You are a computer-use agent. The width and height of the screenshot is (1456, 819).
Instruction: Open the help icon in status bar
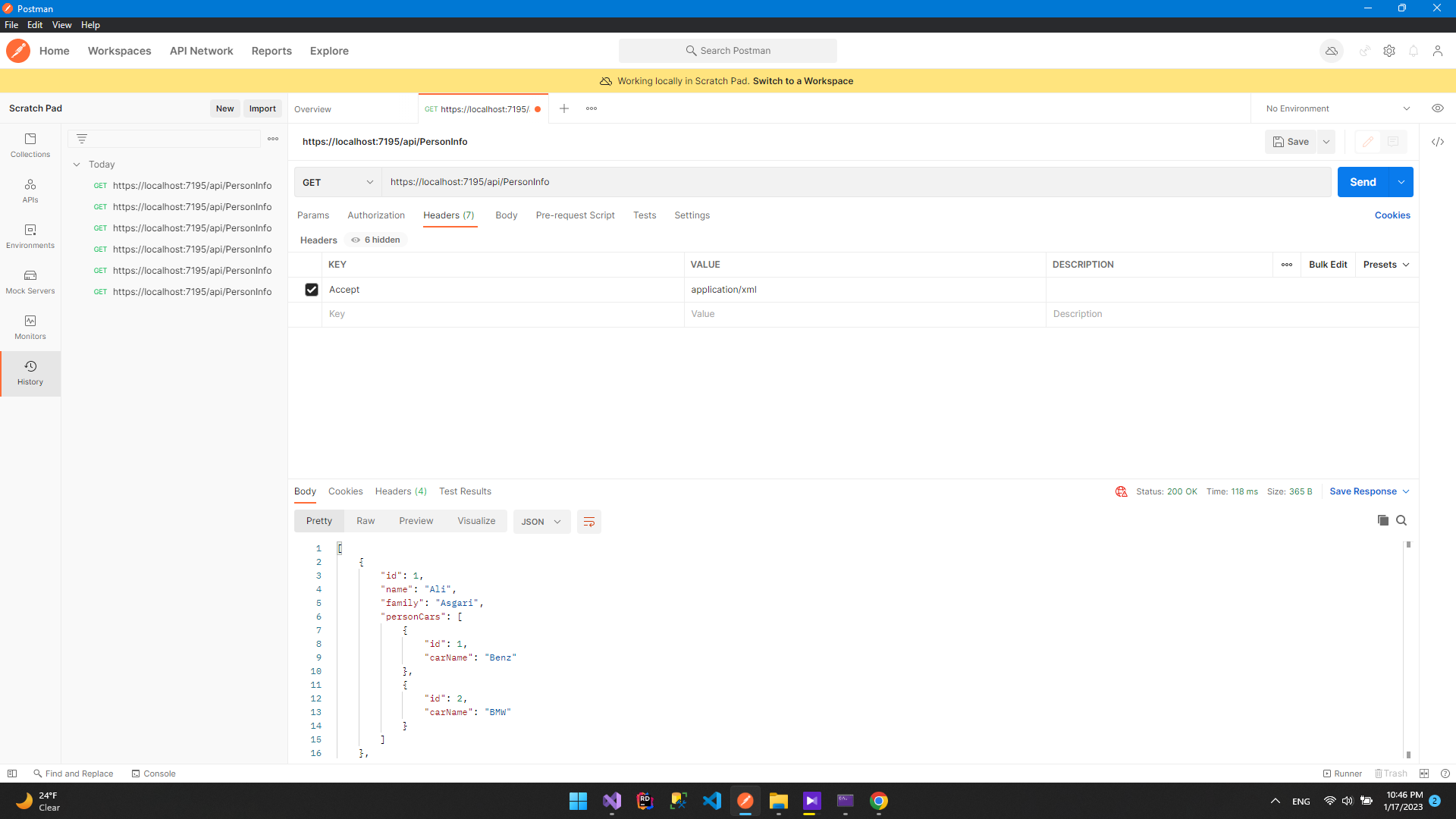[1445, 773]
